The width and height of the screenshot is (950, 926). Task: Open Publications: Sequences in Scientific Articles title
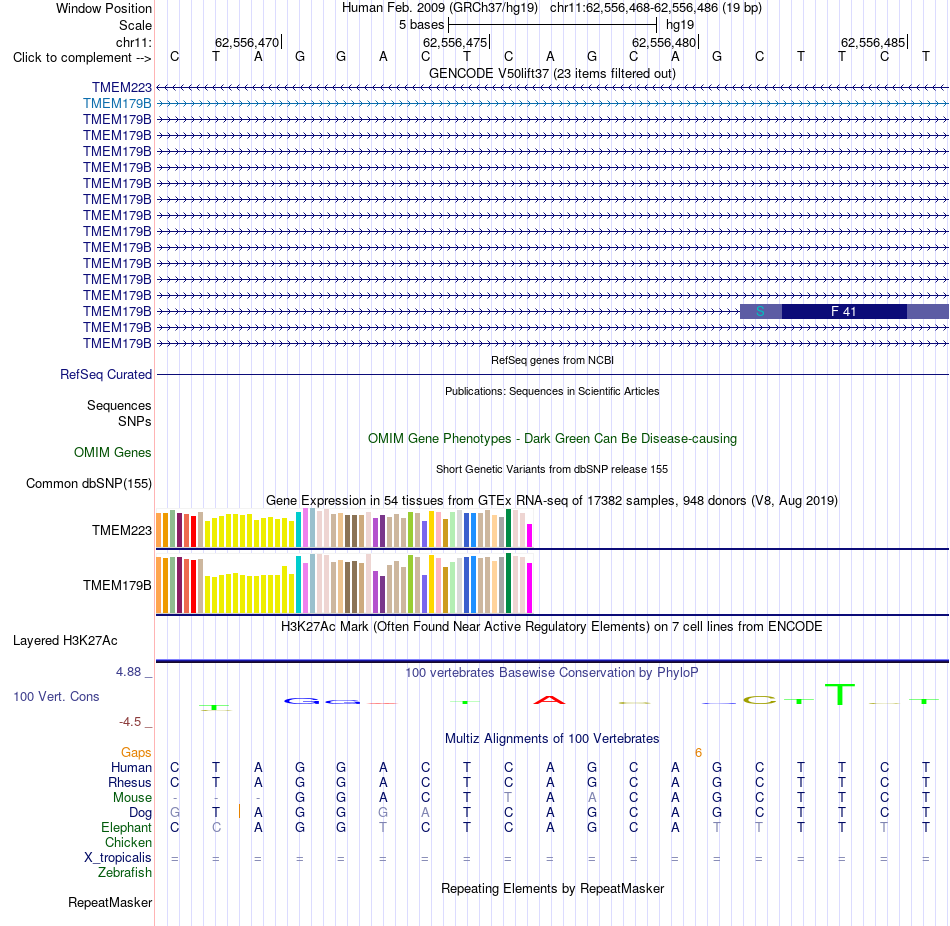click(552, 391)
